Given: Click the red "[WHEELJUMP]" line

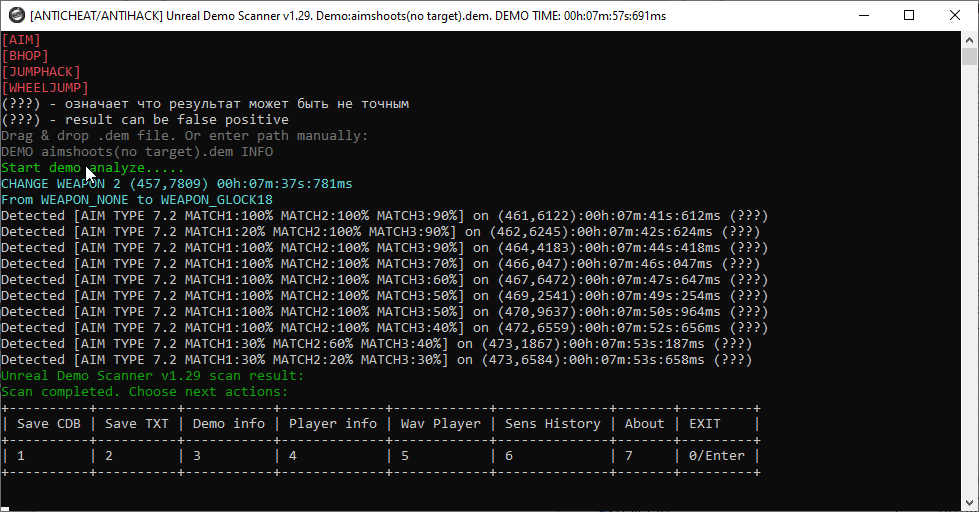Looking at the screenshot, I should coord(45,88).
